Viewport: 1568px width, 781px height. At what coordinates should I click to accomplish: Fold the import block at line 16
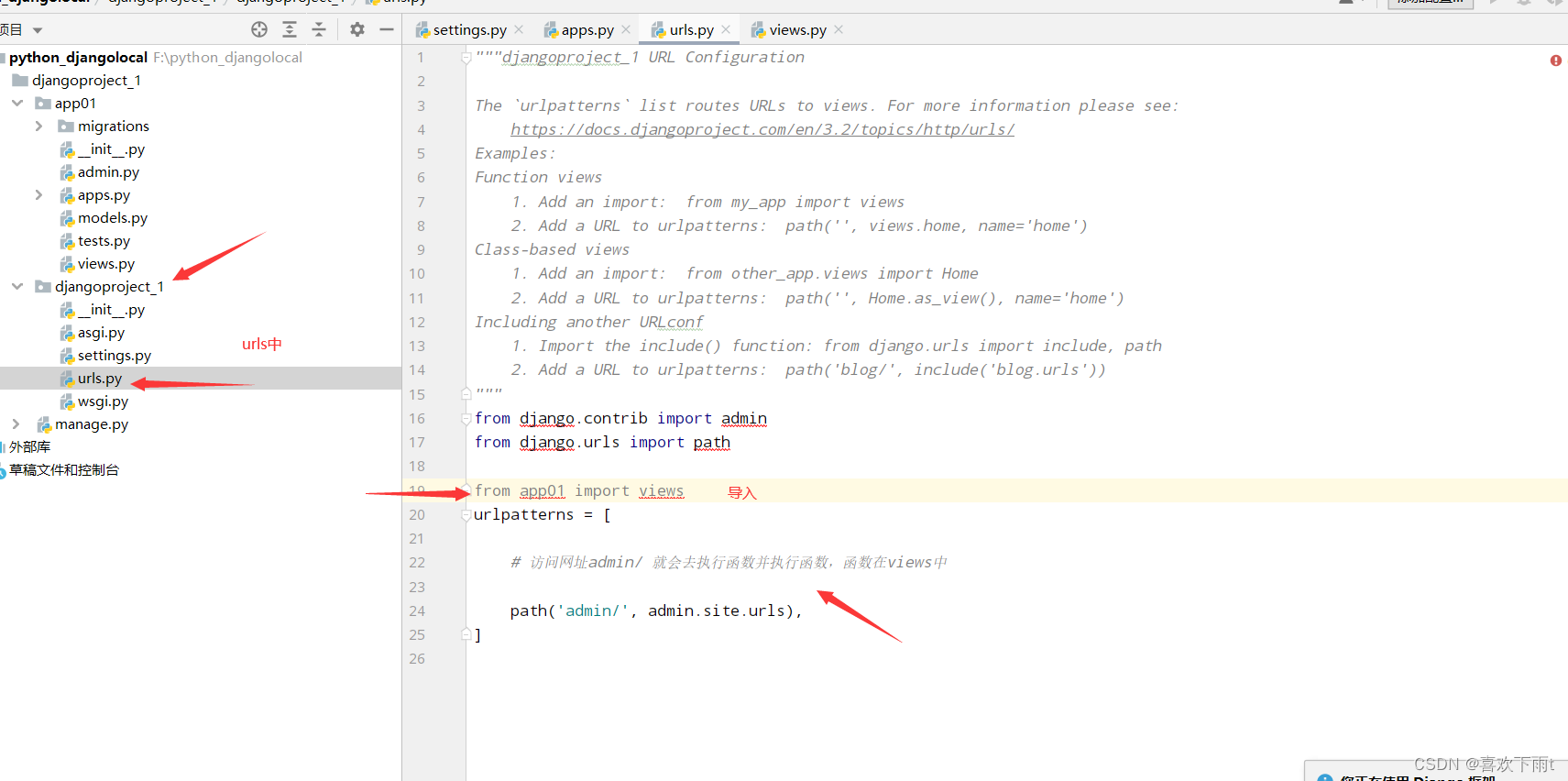click(x=466, y=418)
